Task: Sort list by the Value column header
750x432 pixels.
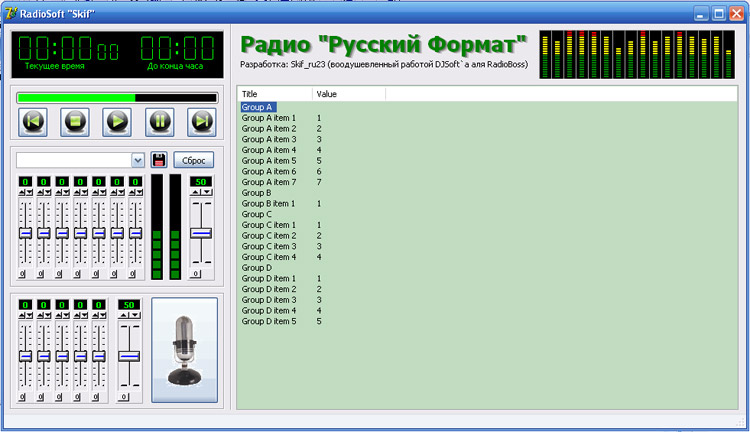Action: point(349,94)
